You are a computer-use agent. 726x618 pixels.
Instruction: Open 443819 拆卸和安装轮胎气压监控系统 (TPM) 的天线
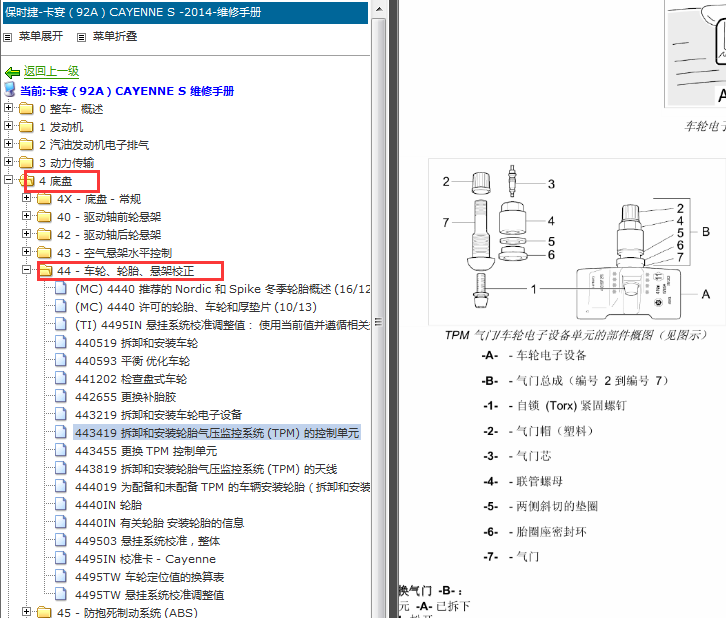click(206, 469)
